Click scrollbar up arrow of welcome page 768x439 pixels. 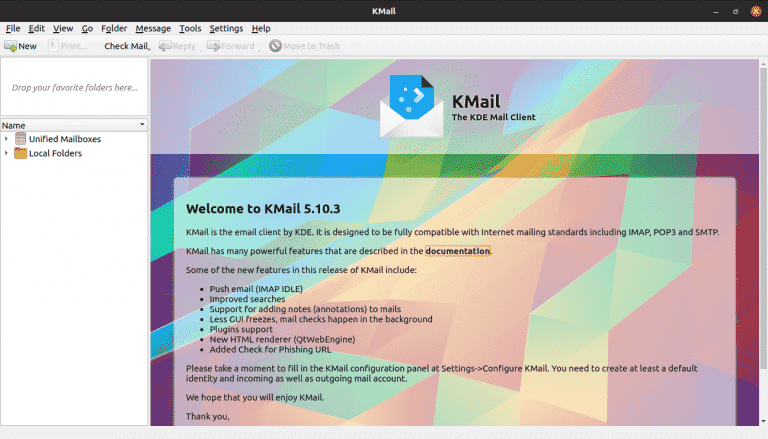click(x=763, y=64)
